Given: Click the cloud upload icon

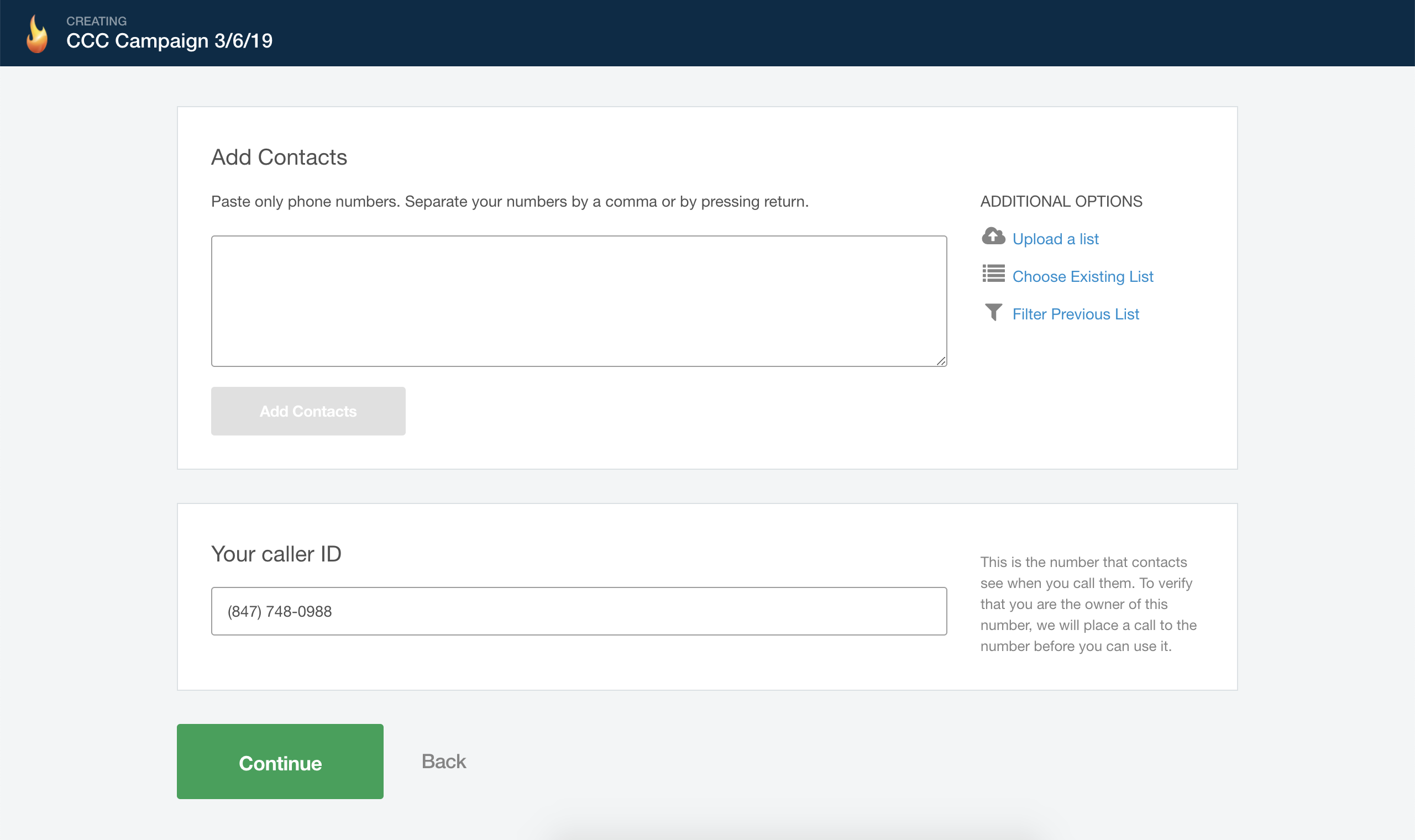Looking at the screenshot, I should coord(993,237).
